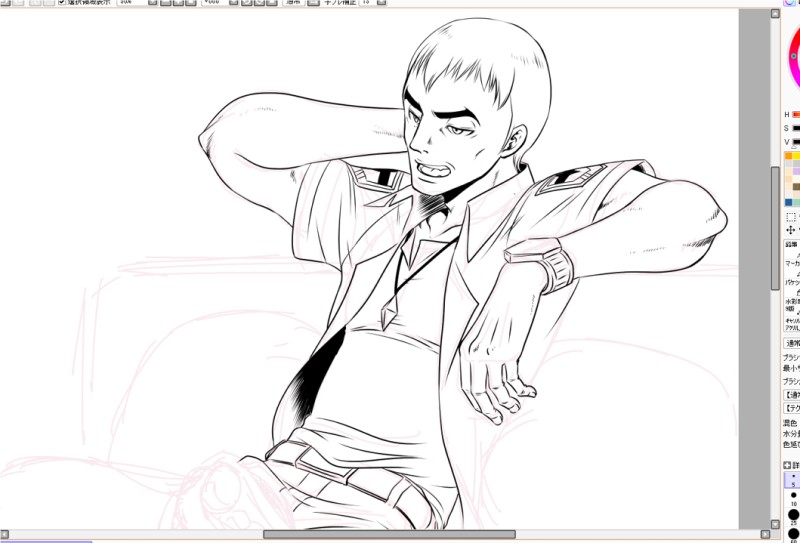Click the hue ring on color wheel
800x543 pixels.
(793, 55)
